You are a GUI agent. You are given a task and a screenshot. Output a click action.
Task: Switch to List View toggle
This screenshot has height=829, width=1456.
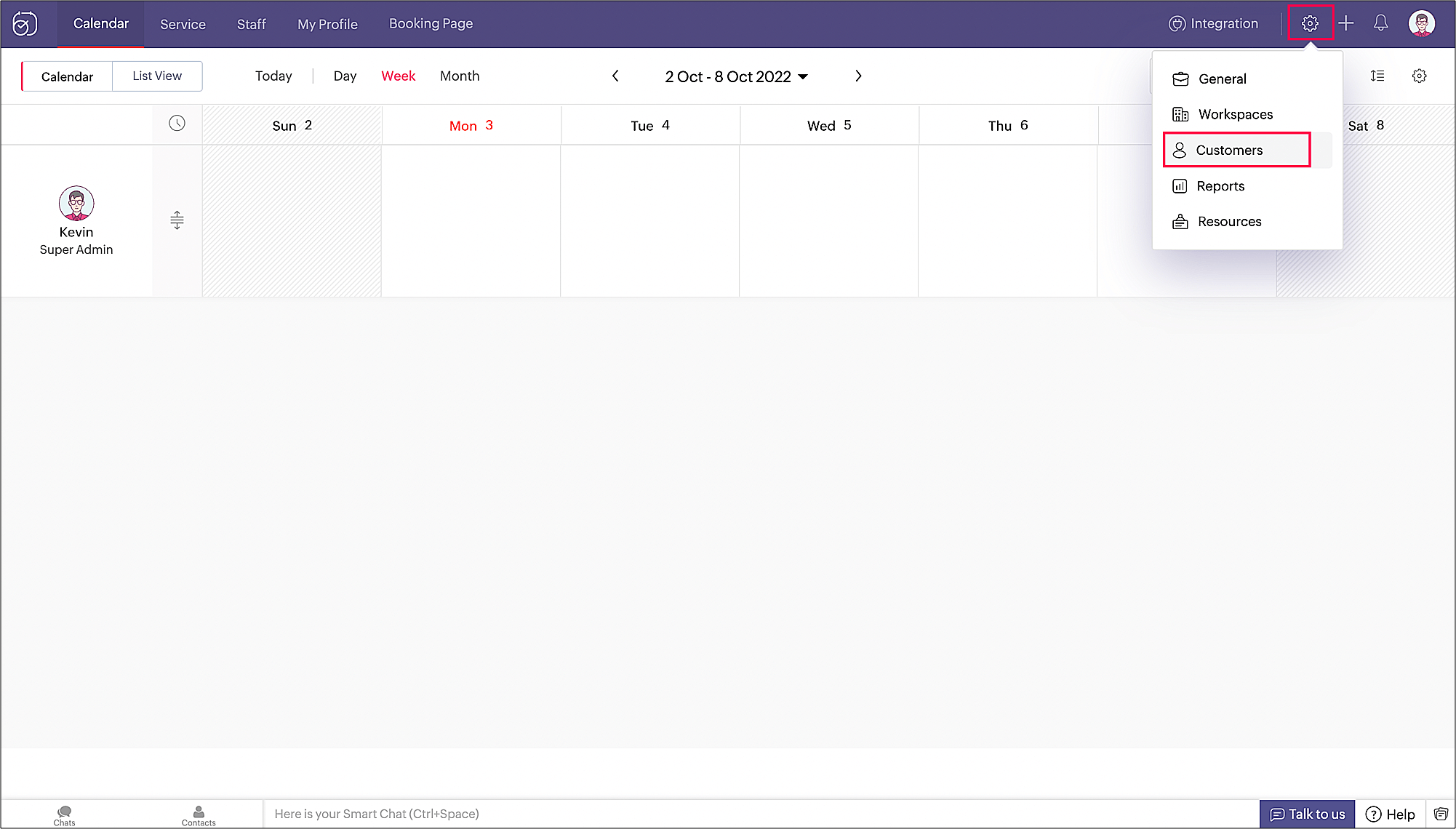(x=157, y=76)
